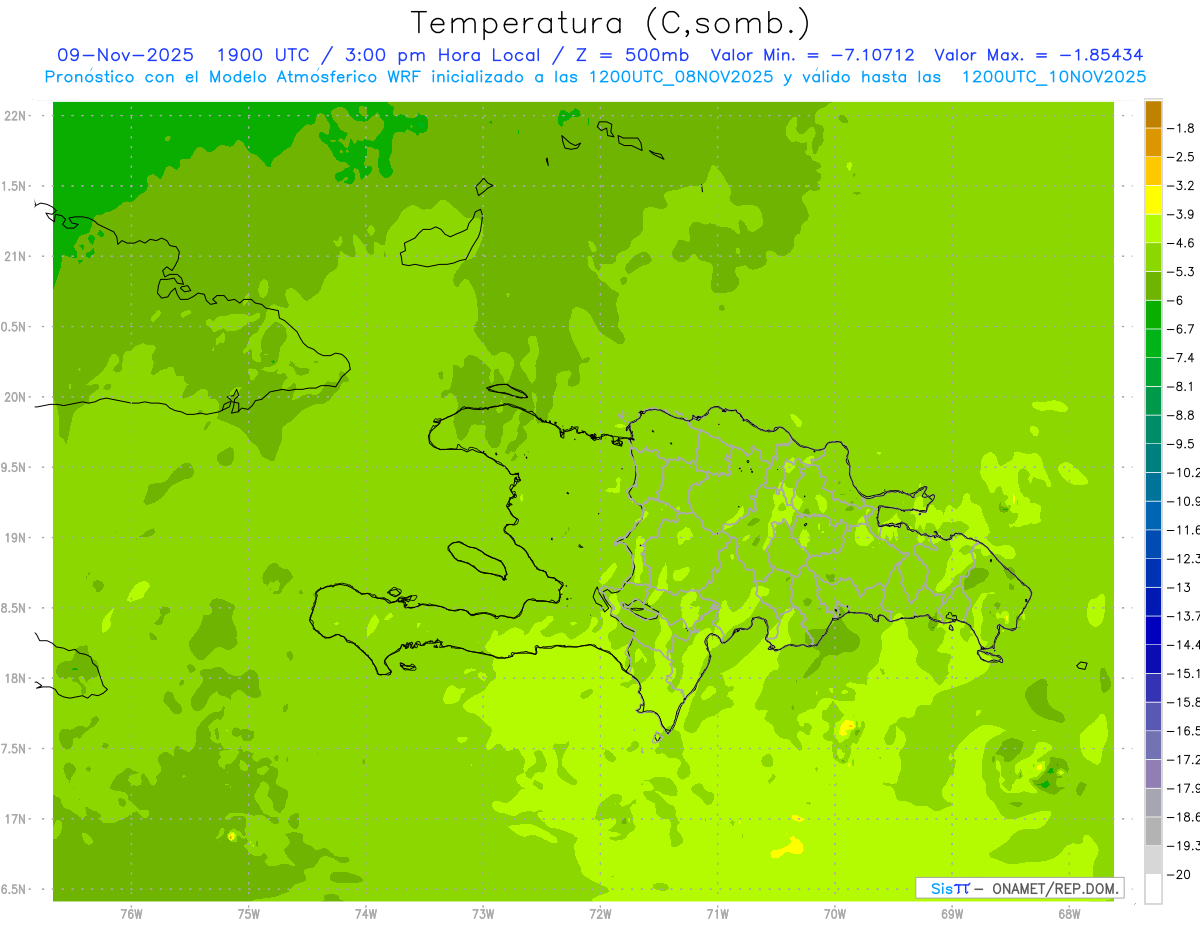Click the "76W" longitude label

[x=131, y=914]
